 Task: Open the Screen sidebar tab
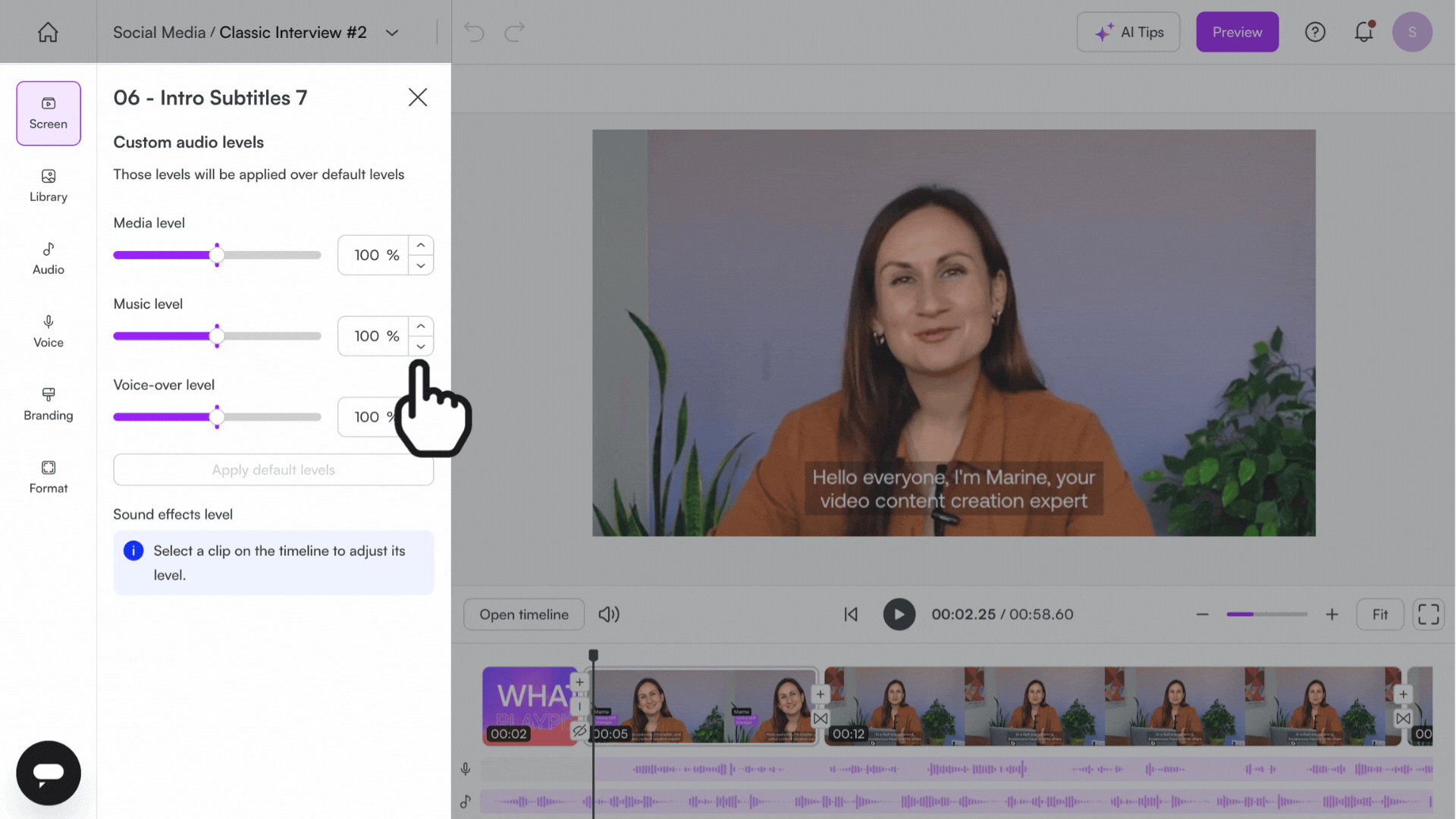pos(49,113)
